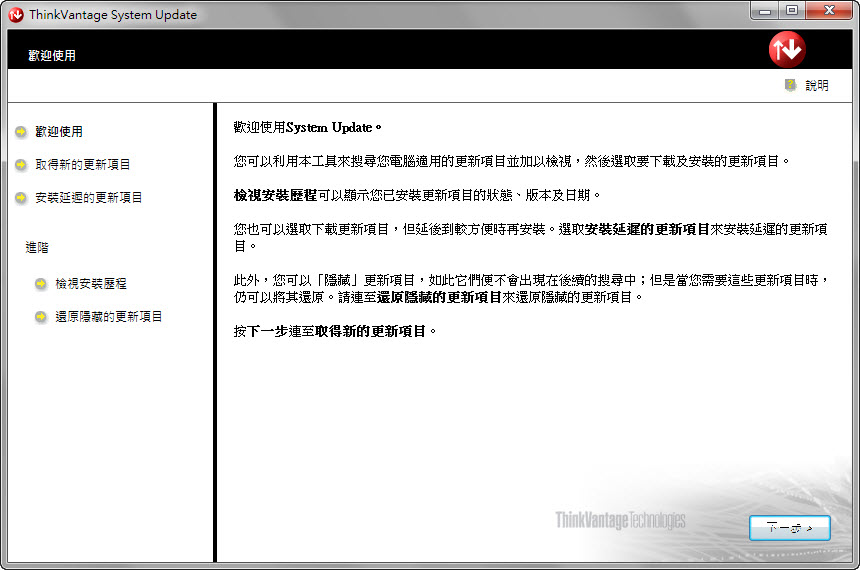Click the arrow icon beside 檢視安裝歷程
This screenshot has width=860, height=570.
point(41,284)
